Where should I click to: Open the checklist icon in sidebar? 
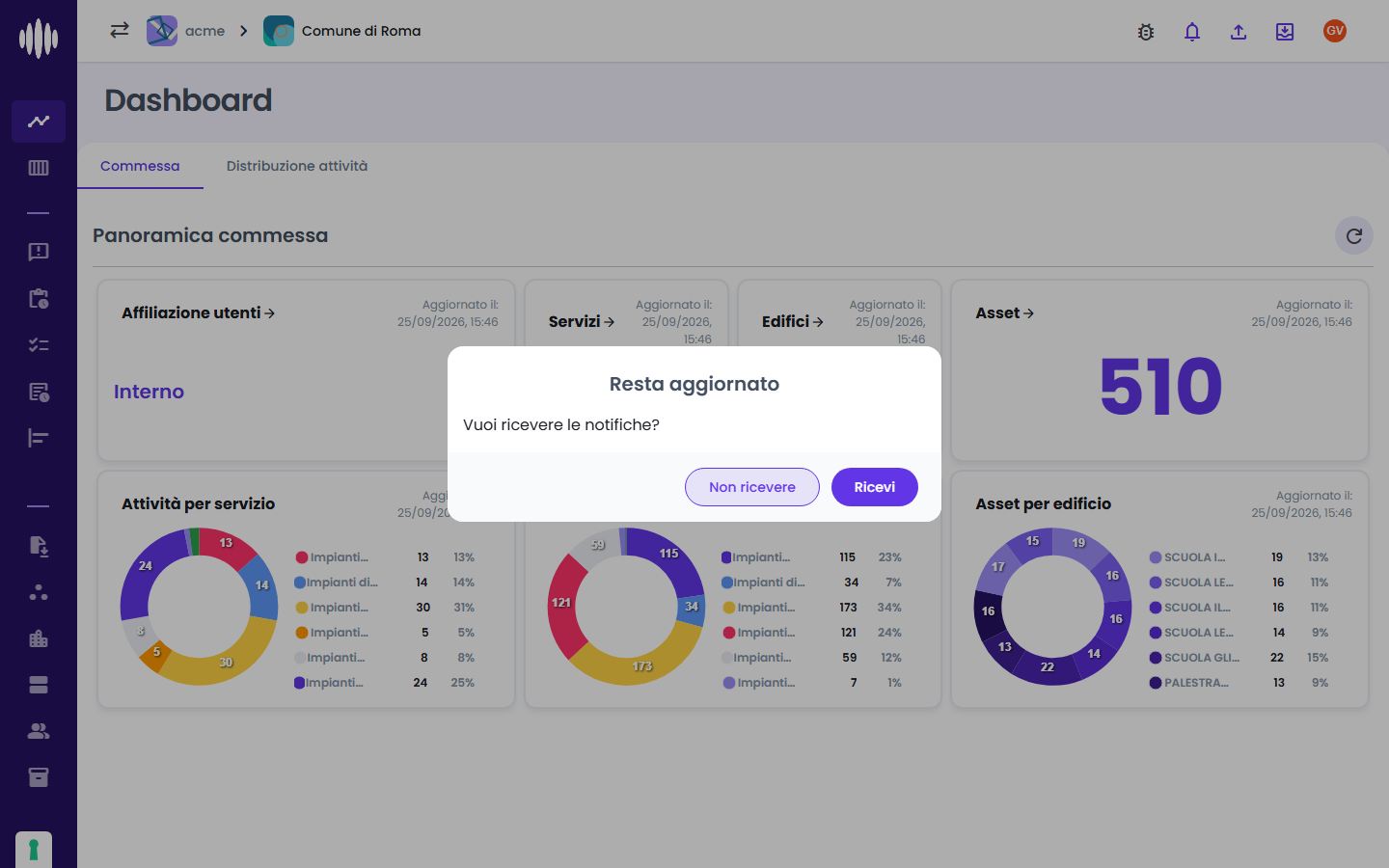tap(39, 344)
